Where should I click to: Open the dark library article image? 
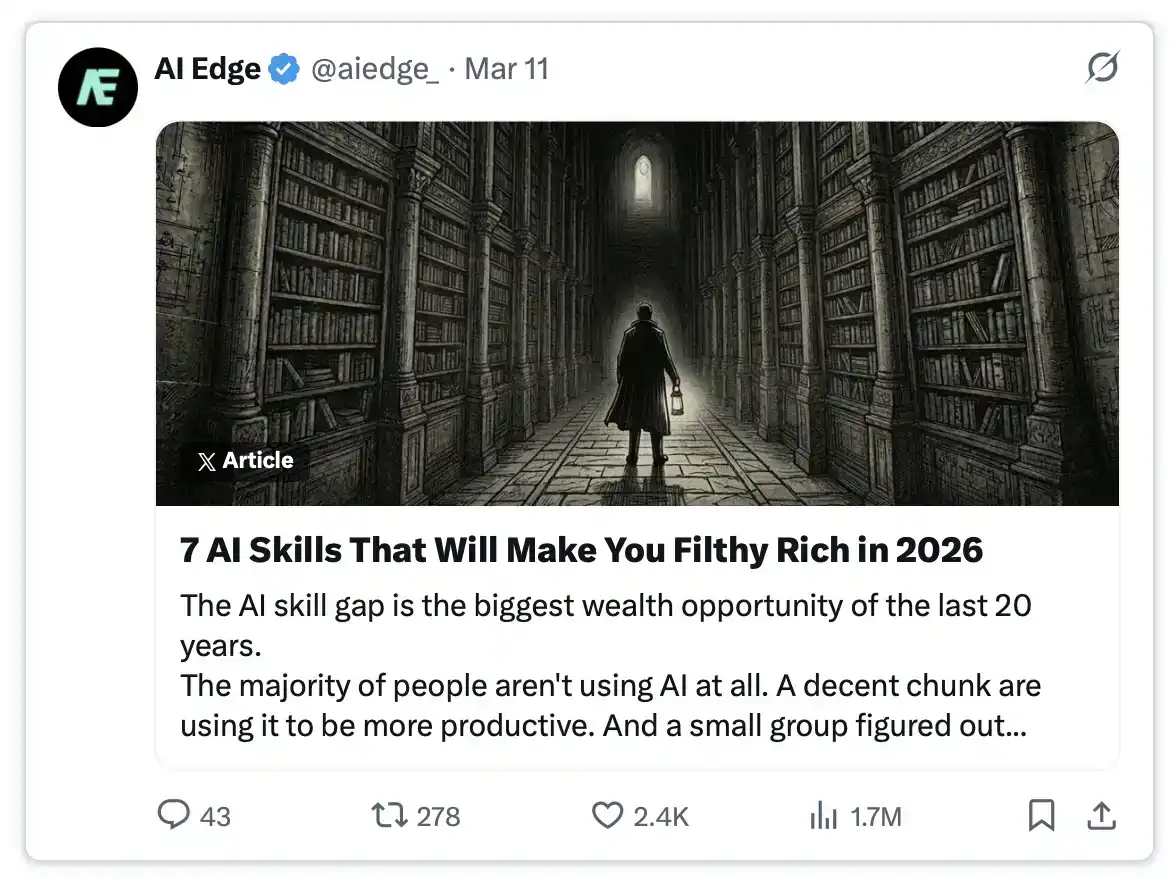point(637,313)
